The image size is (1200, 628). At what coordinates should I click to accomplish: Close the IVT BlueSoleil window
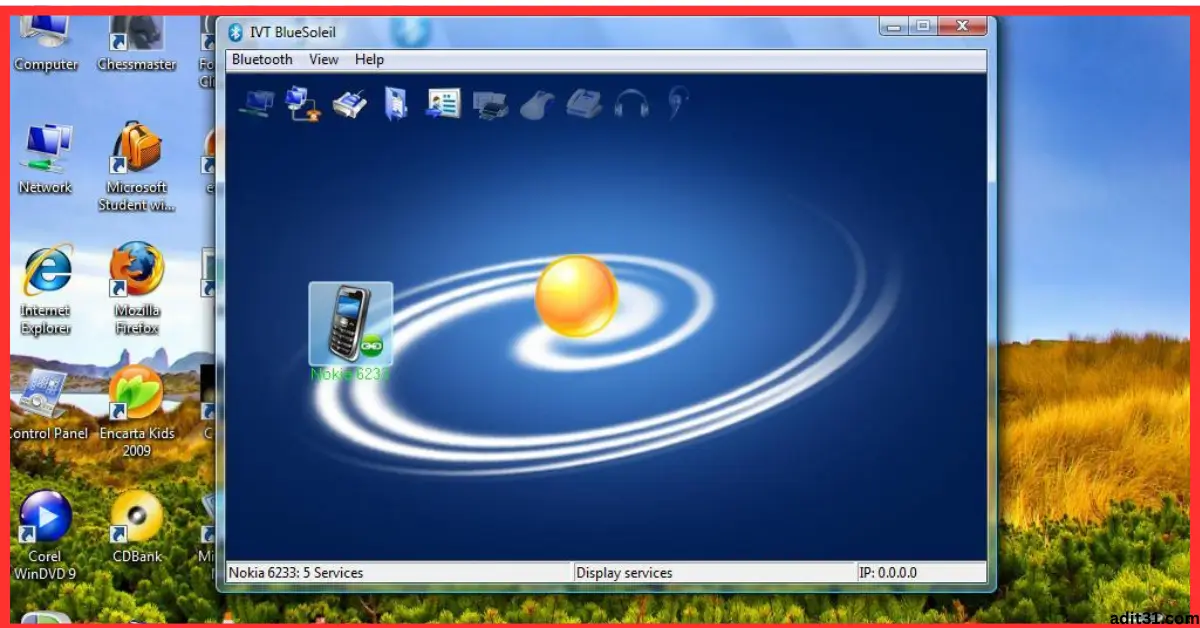961,26
